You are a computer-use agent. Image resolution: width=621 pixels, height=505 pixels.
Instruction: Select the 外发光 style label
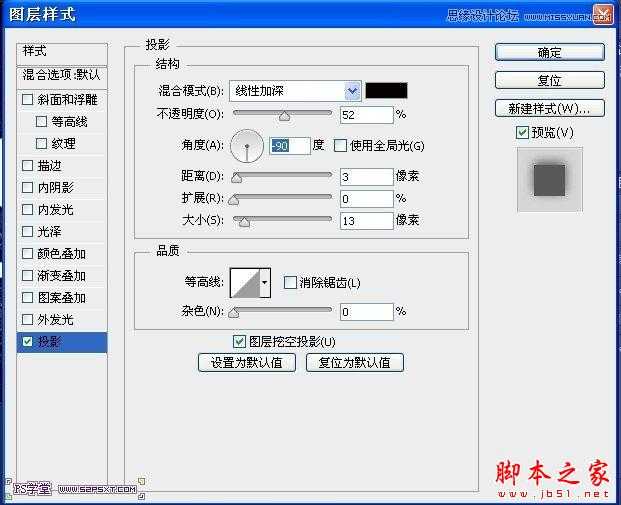[55, 320]
